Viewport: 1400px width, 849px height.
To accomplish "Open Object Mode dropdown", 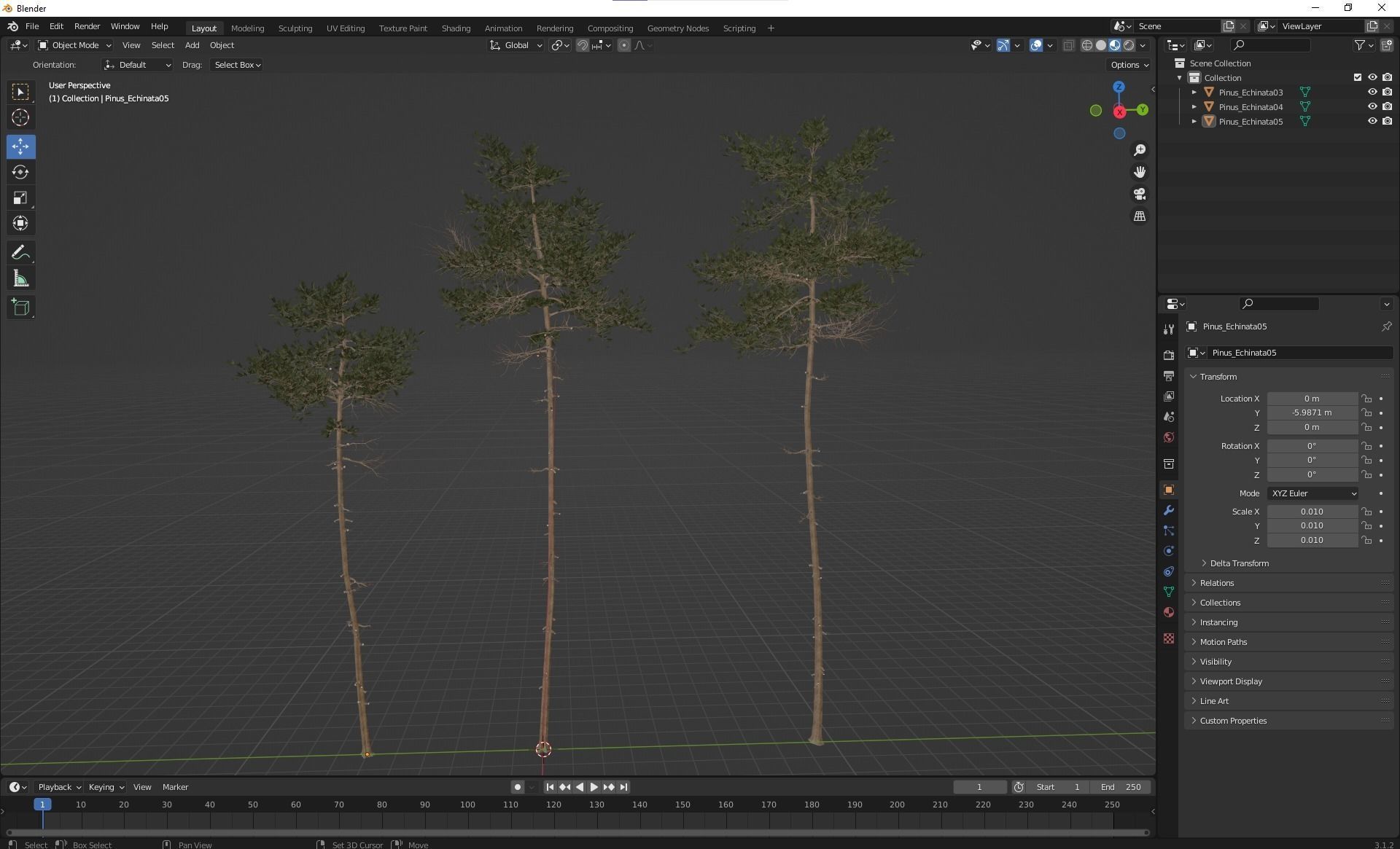I will pyautogui.click(x=74, y=45).
